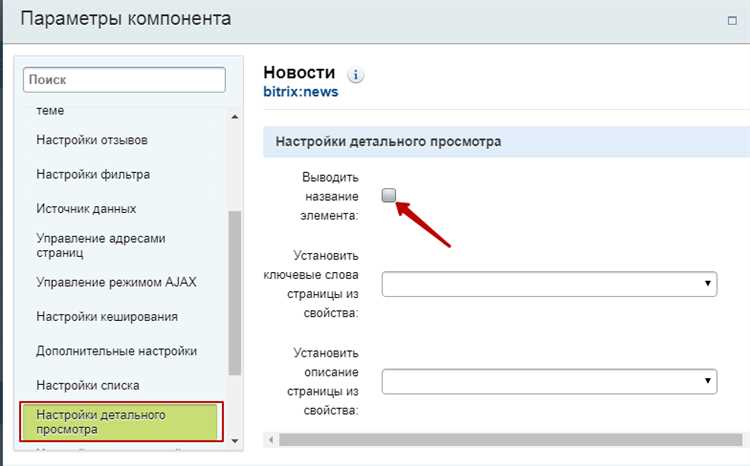Click the Новости component title

pos(299,73)
